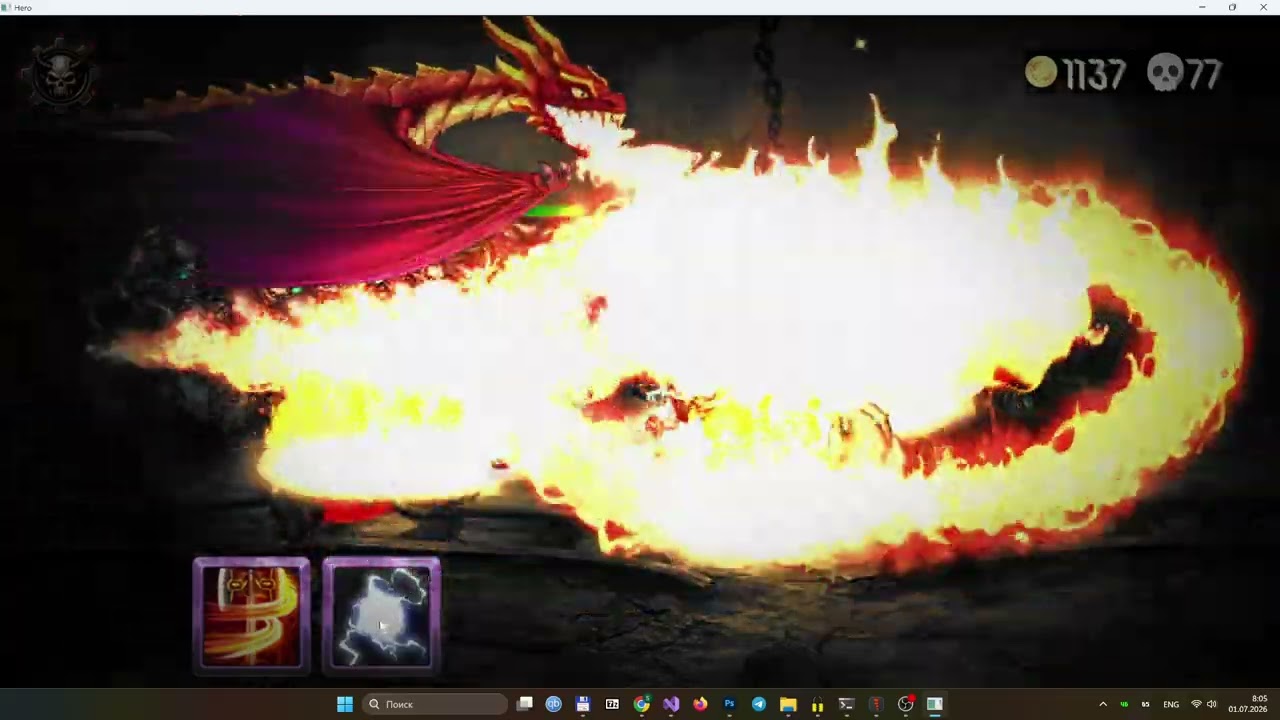Open the Windows Start menu
The image size is (1280, 720).
[345, 704]
